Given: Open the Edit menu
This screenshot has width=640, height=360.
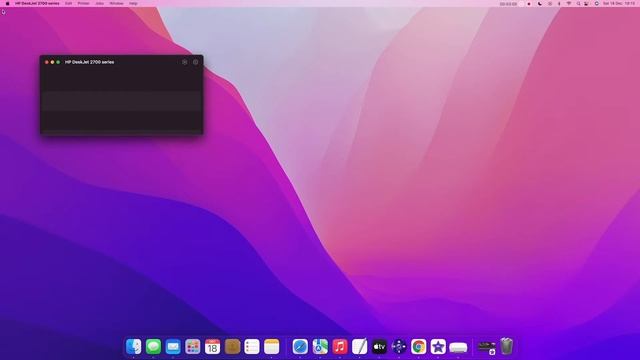Looking at the screenshot, I should click(x=68, y=3).
